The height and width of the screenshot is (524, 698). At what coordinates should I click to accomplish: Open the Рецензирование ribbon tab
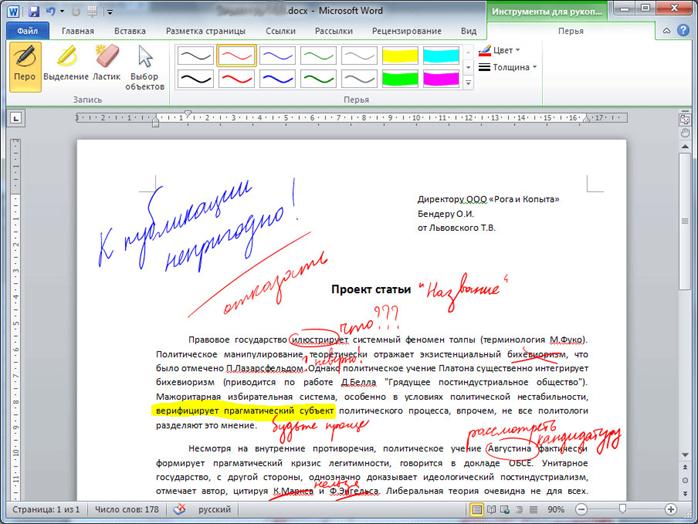[406, 31]
